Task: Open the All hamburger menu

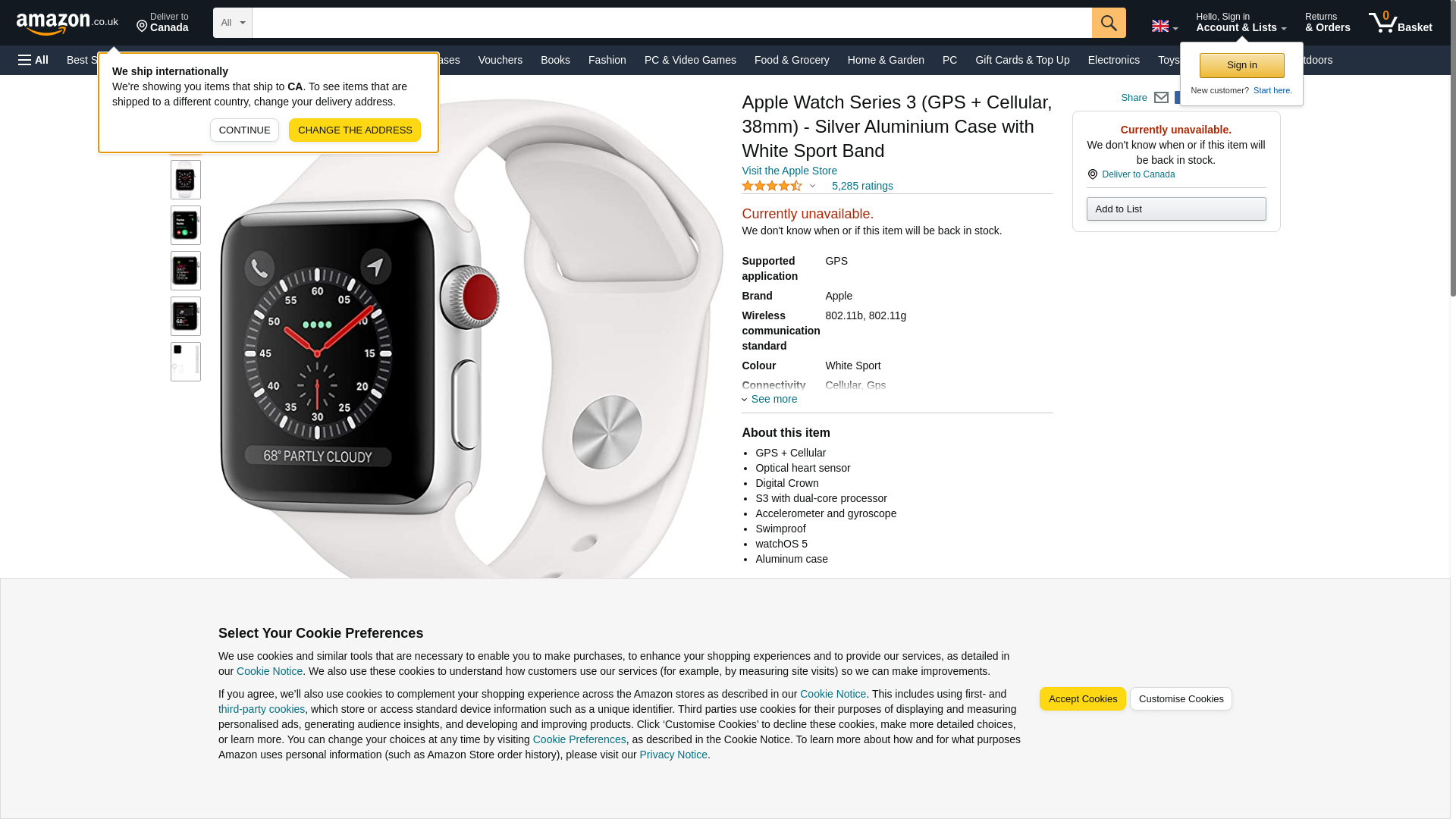Action: point(33,60)
